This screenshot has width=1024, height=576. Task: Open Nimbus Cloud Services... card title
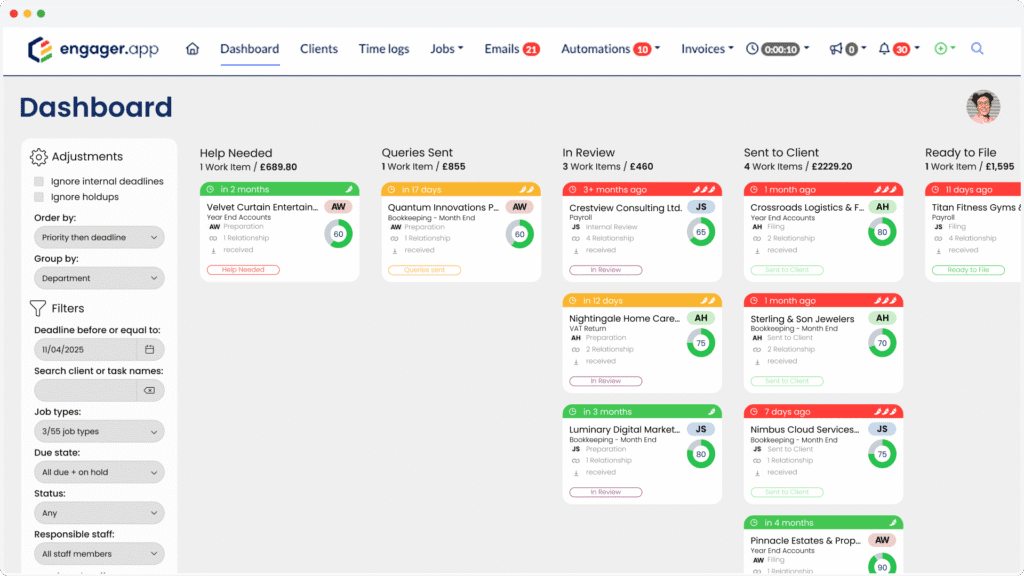point(805,430)
